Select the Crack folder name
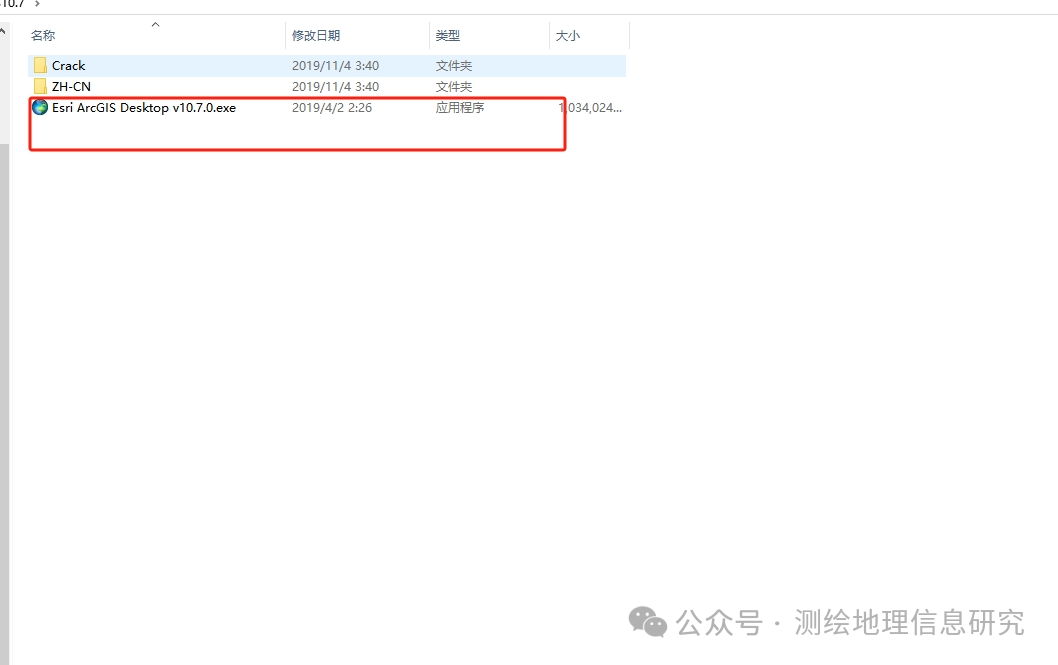Screen dimensions: 1058x665 coord(69,65)
